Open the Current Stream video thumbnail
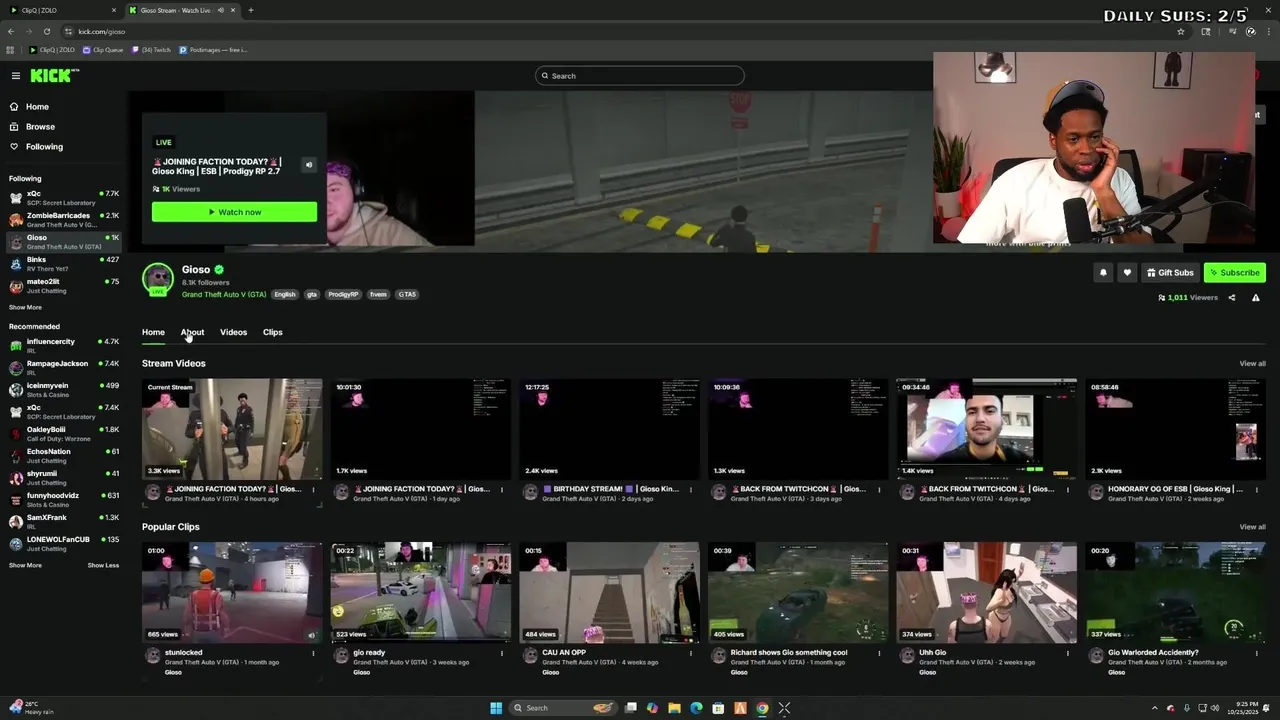 tap(232, 429)
